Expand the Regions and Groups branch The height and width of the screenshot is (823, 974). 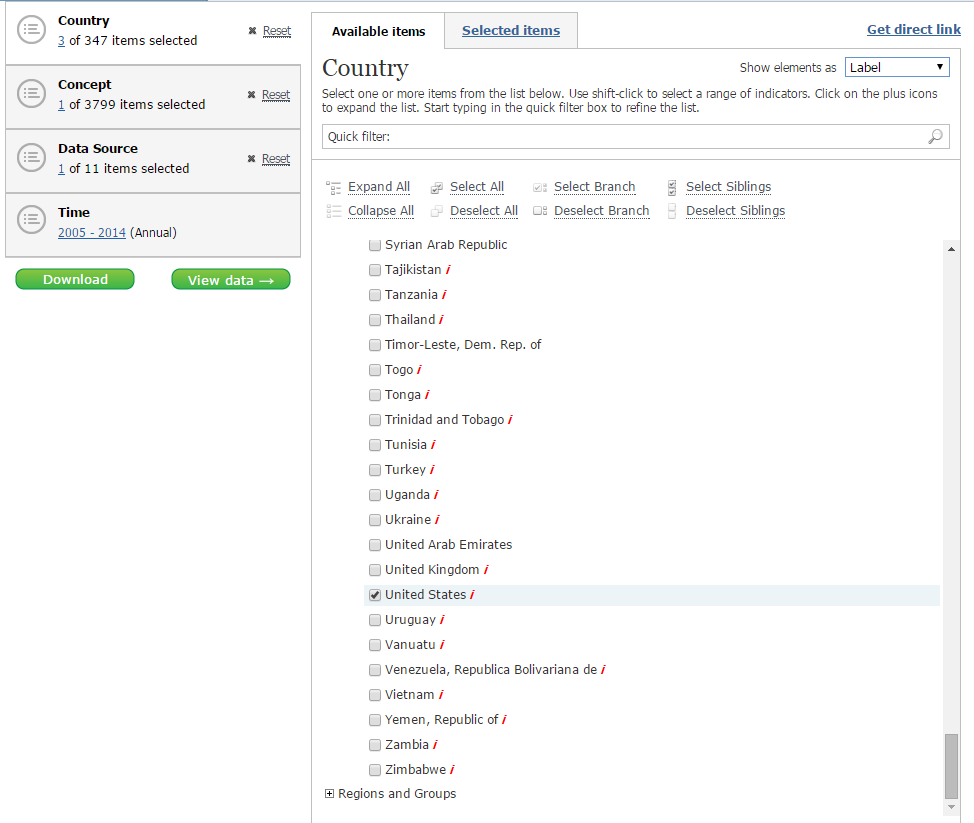[x=330, y=794]
